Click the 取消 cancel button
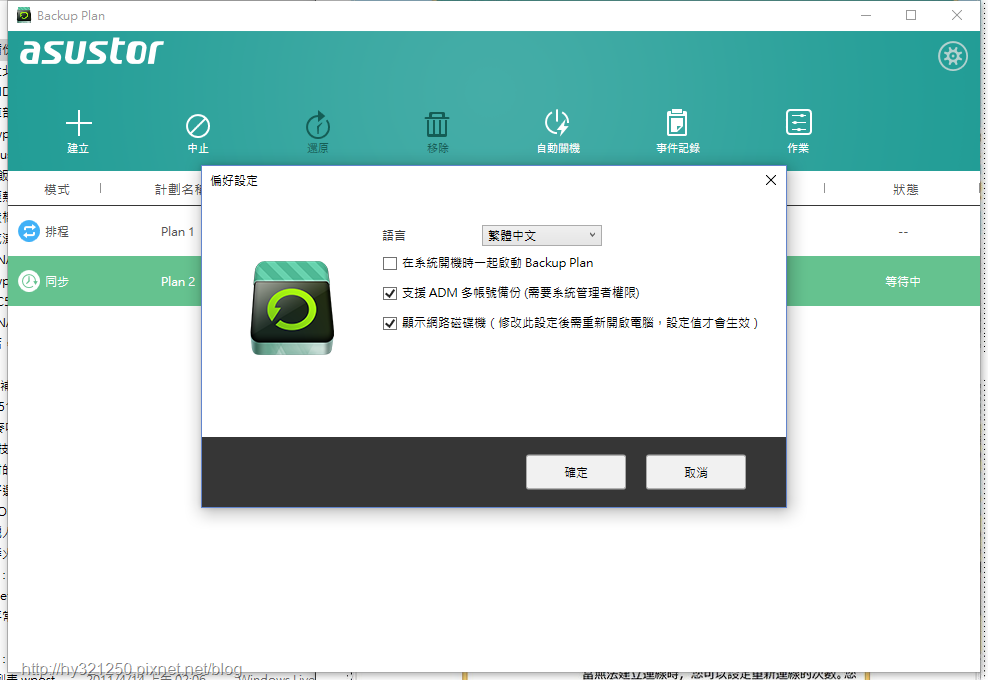 tap(696, 472)
